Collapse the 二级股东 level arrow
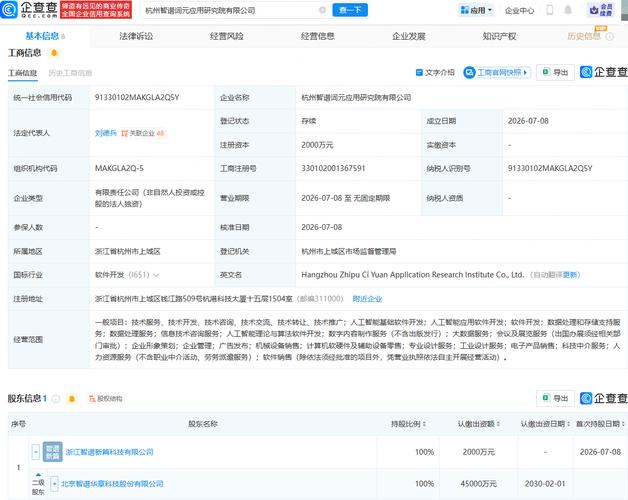628x500 pixels. pos(38,474)
